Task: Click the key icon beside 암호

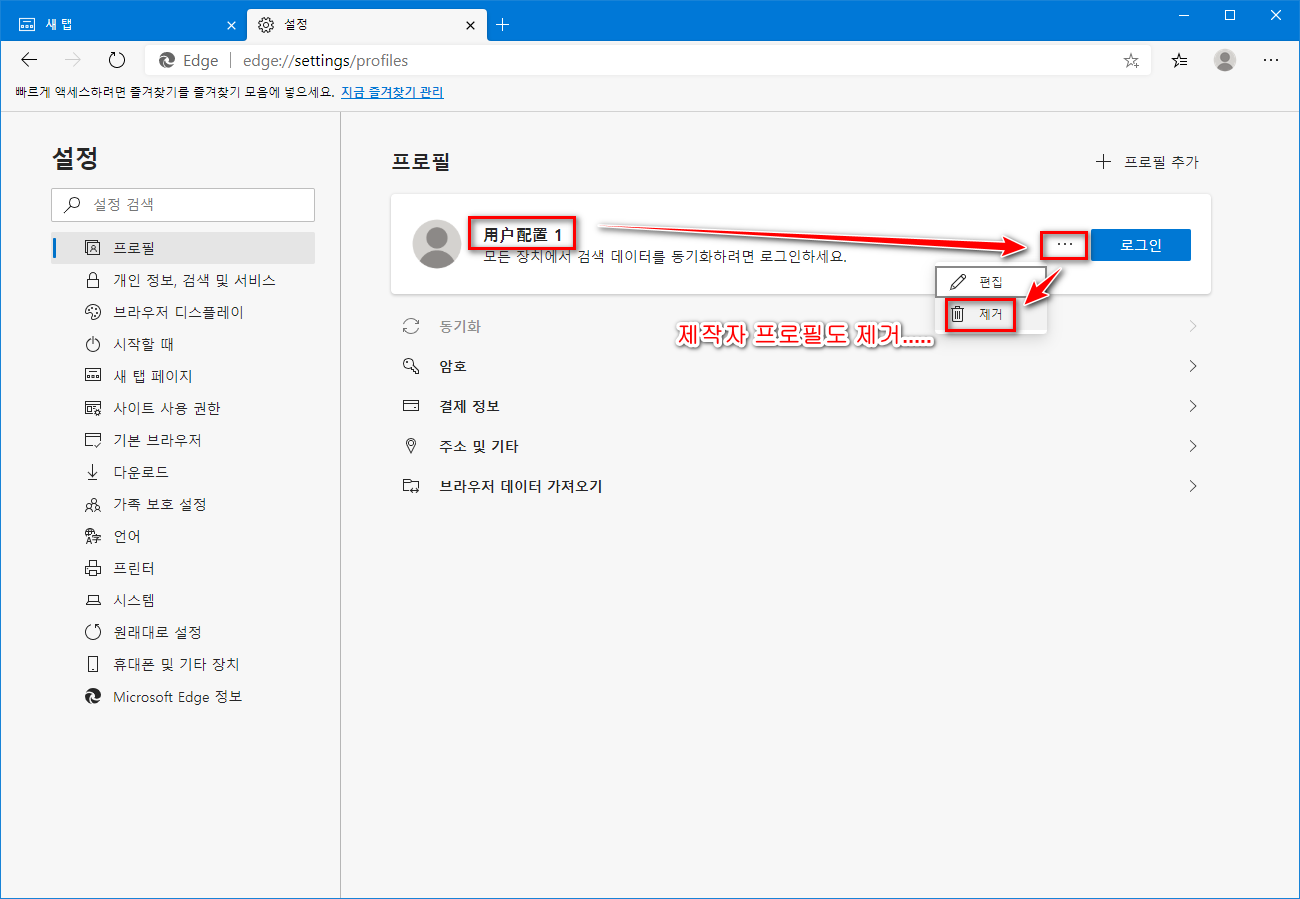Action: (411, 366)
